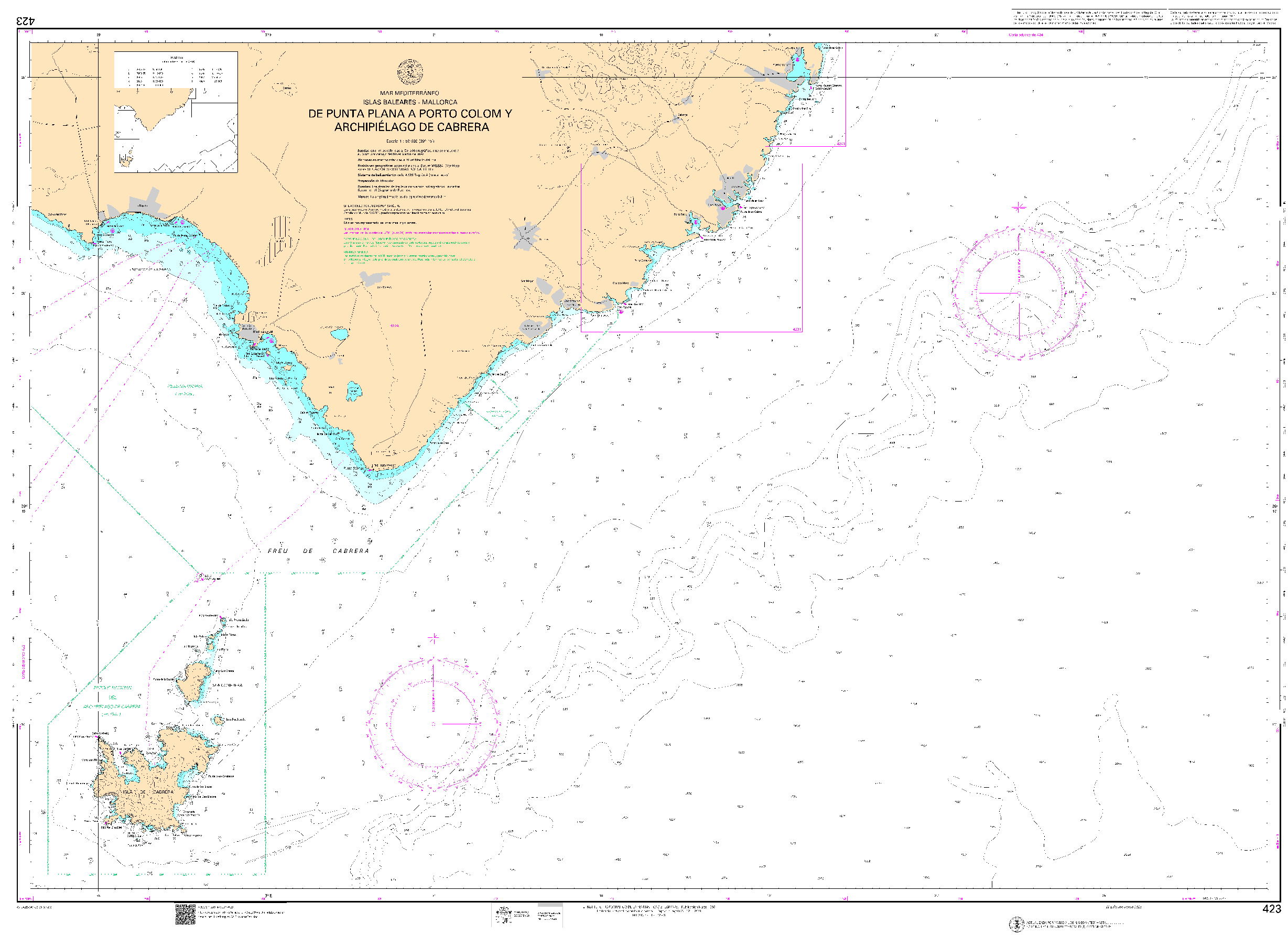Click center of lower magenta compass rose
Image resolution: width=1288 pixels, height=935 pixels.
click(434, 724)
